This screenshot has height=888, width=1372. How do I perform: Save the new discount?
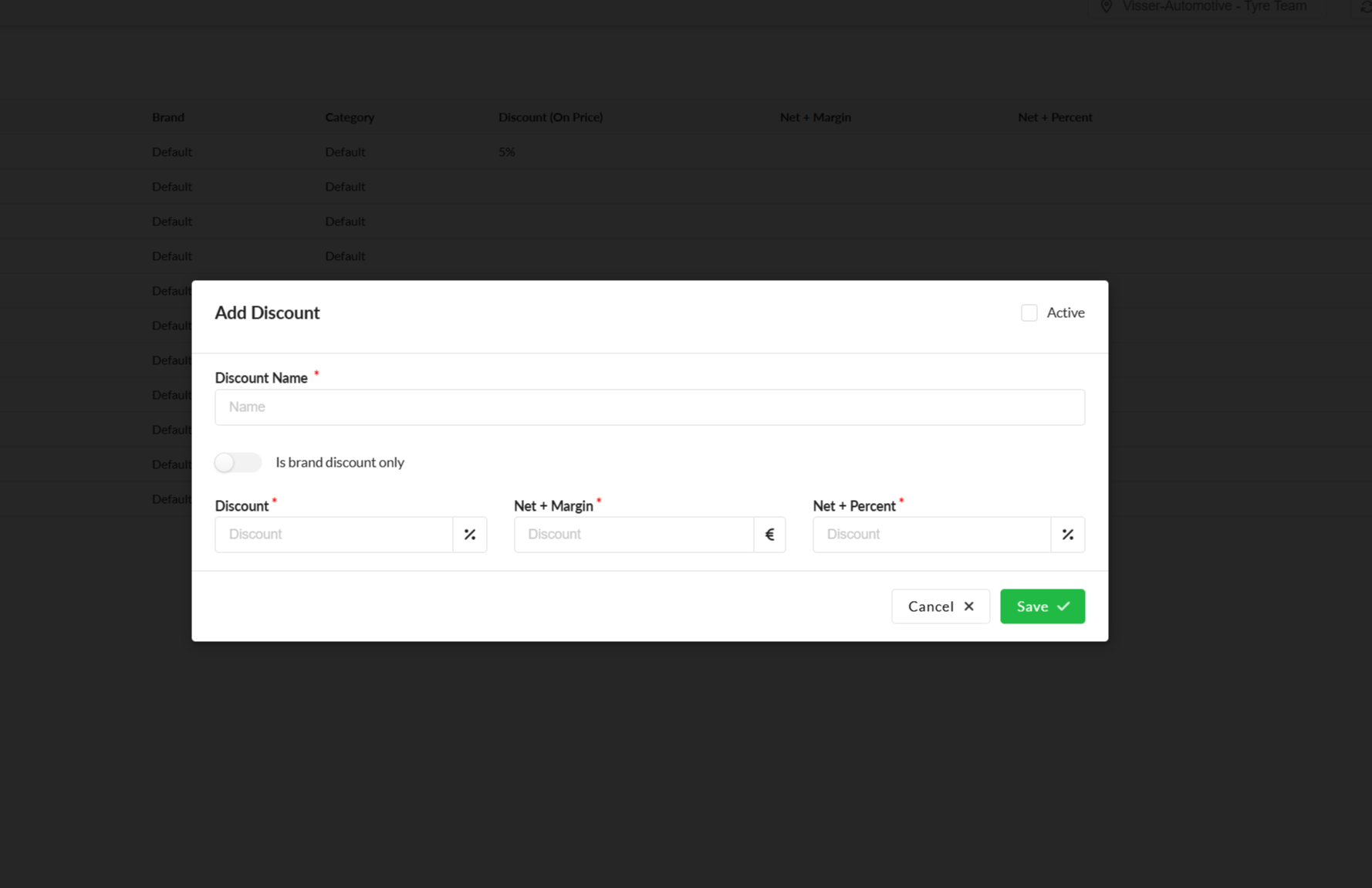pos(1042,606)
